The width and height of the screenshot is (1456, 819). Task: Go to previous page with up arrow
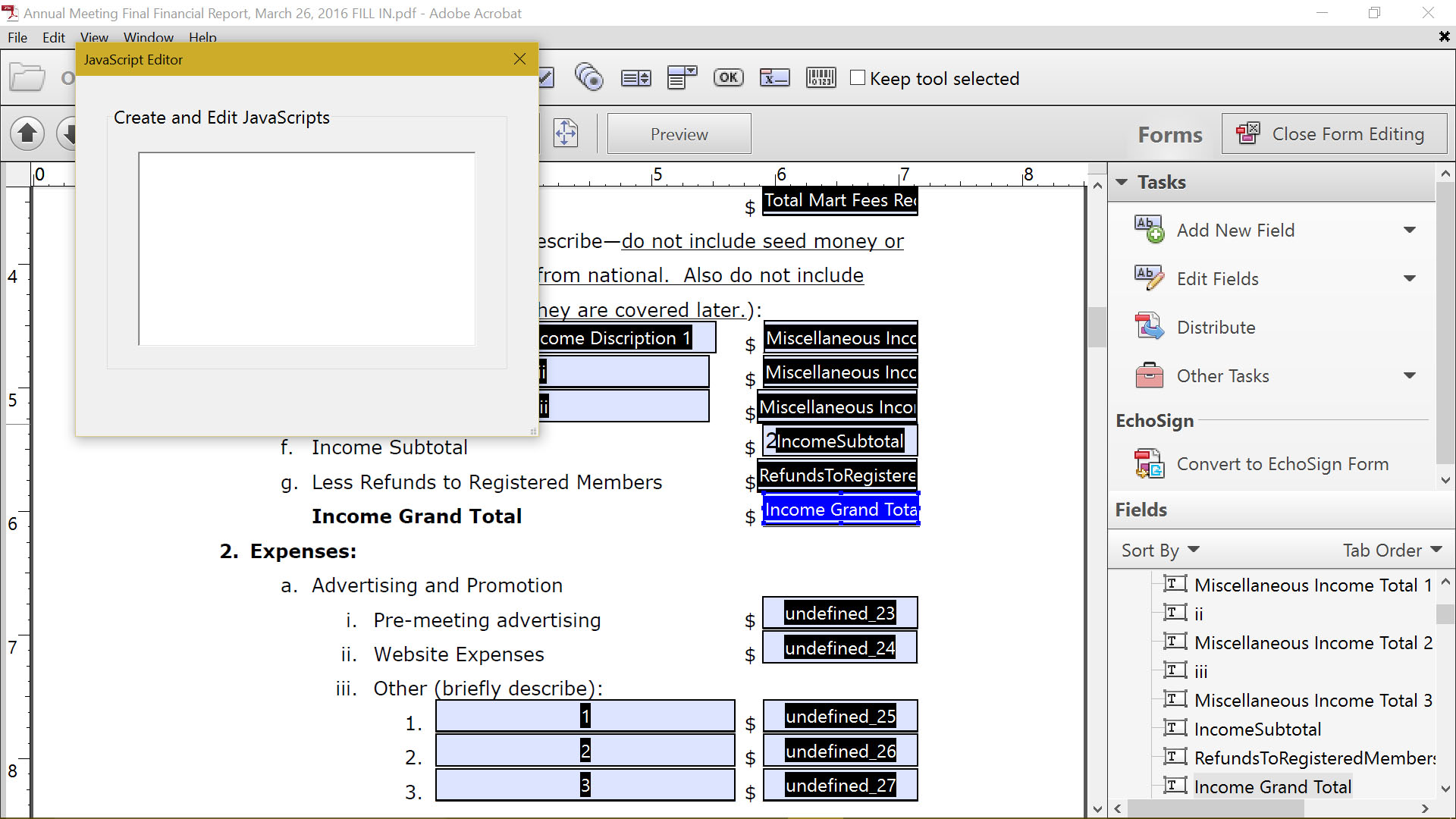27,133
